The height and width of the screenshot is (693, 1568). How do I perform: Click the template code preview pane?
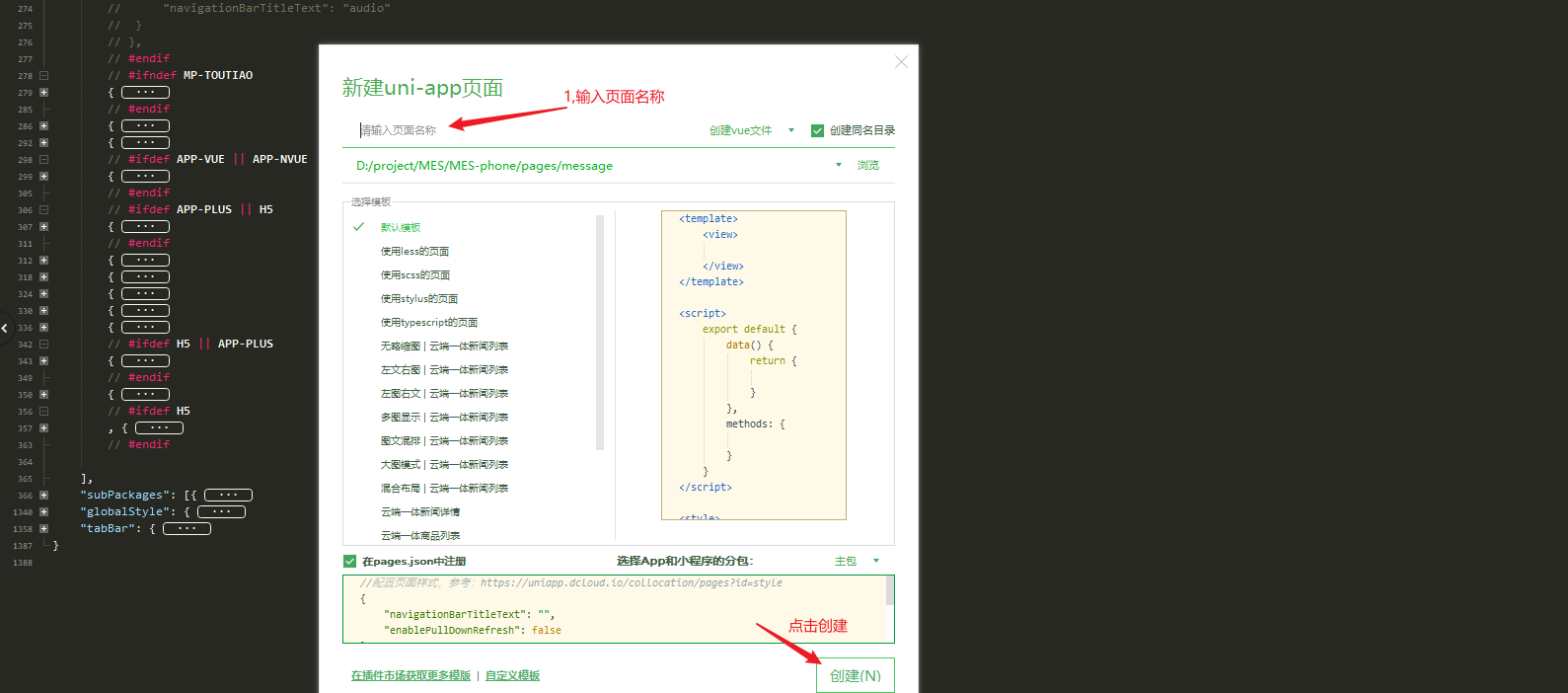[x=754, y=365]
